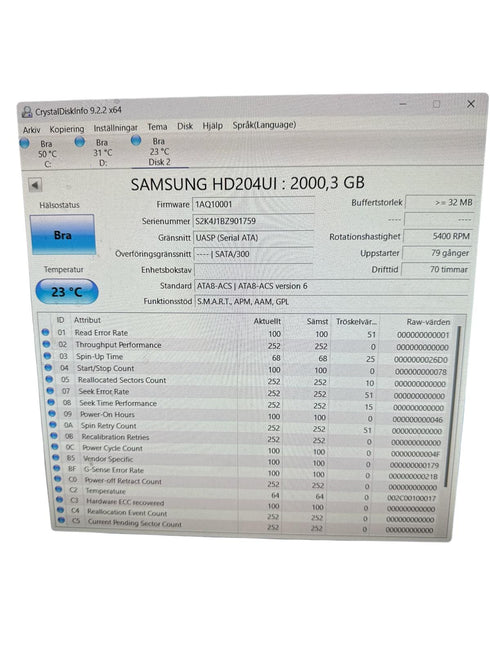490x653 pixels.
Task: Click the Buffertstorlek value 32 MB
Action: pyautogui.click(x=440, y=203)
